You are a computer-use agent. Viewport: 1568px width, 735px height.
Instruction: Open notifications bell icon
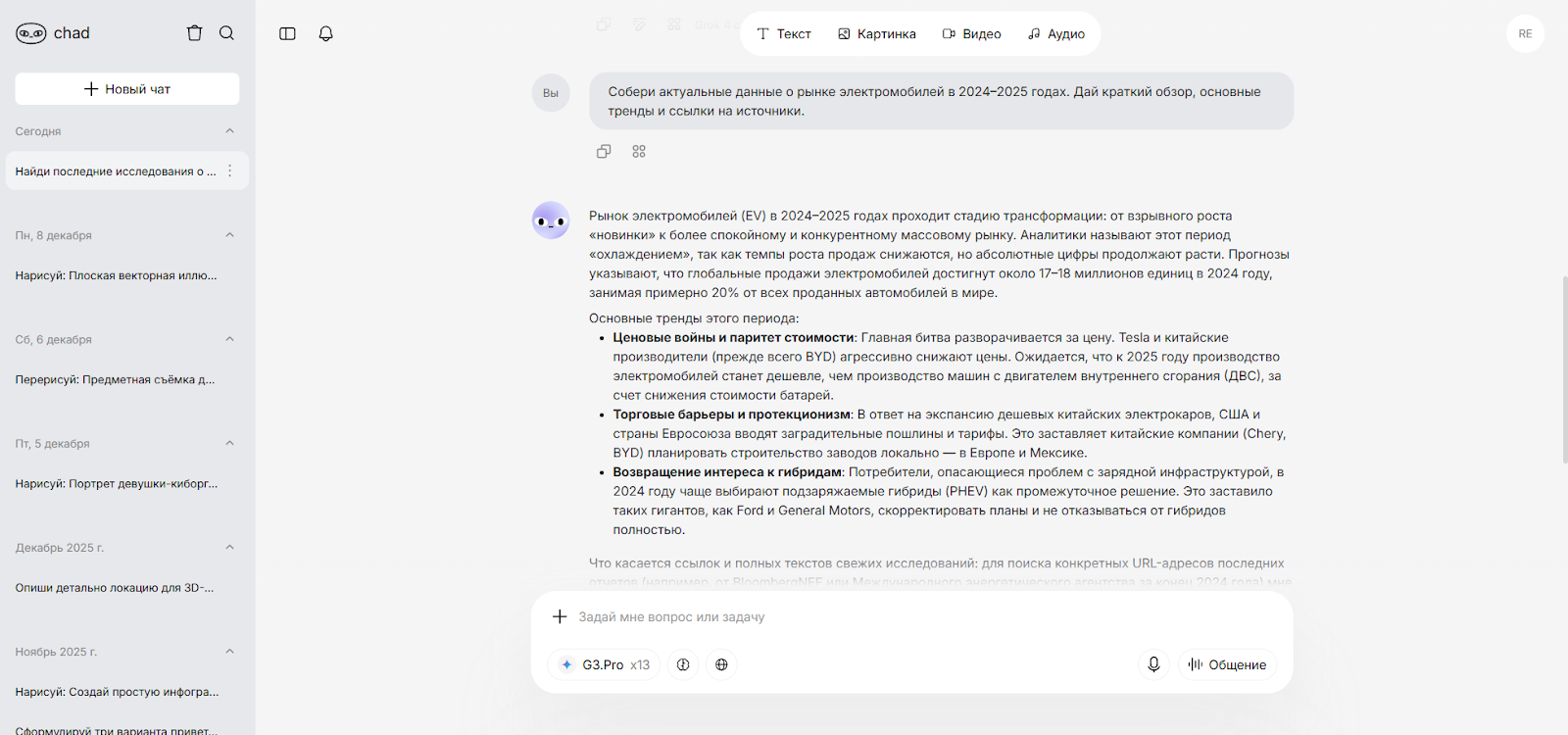(x=326, y=33)
